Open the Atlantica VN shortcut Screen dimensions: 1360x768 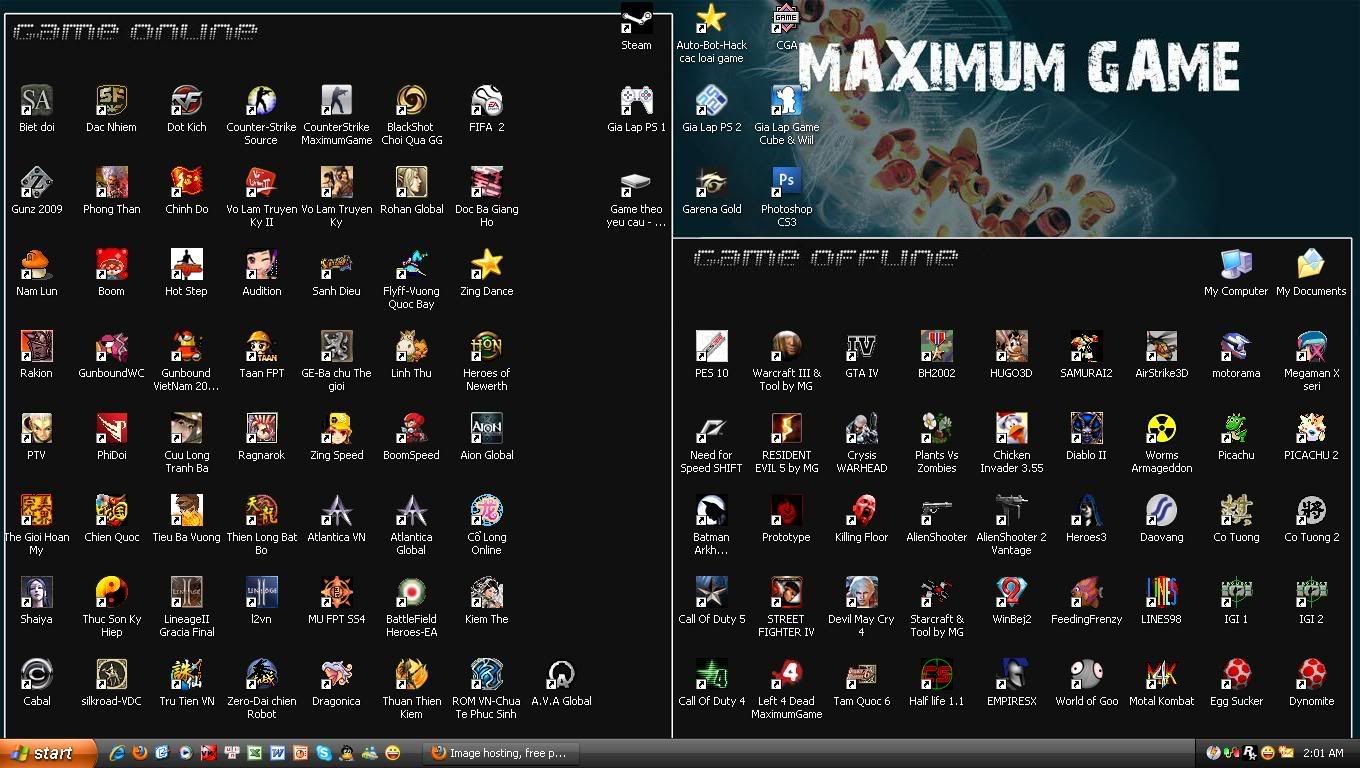pyautogui.click(x=336, y=511)
